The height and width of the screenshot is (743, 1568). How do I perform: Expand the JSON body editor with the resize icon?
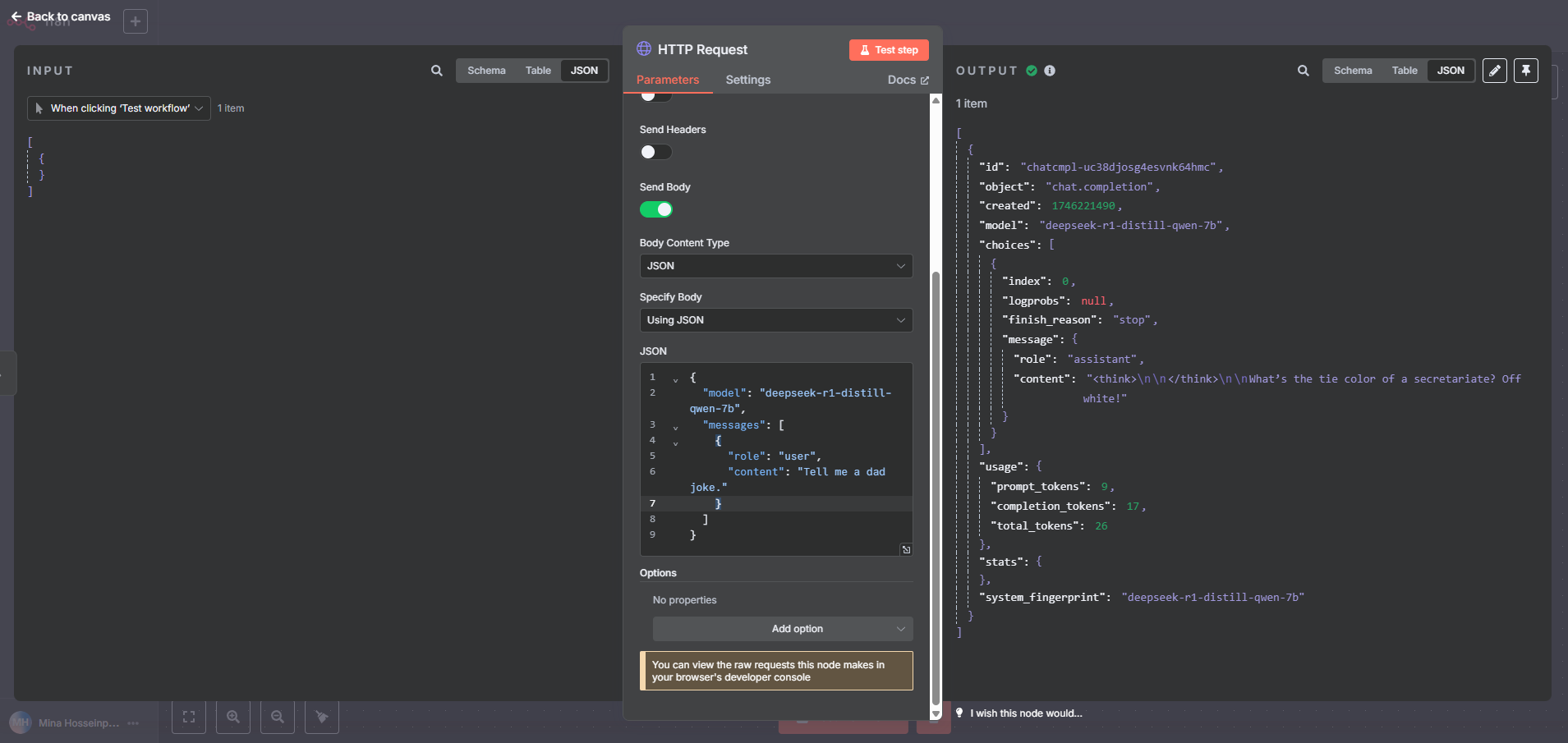[906, 549]
